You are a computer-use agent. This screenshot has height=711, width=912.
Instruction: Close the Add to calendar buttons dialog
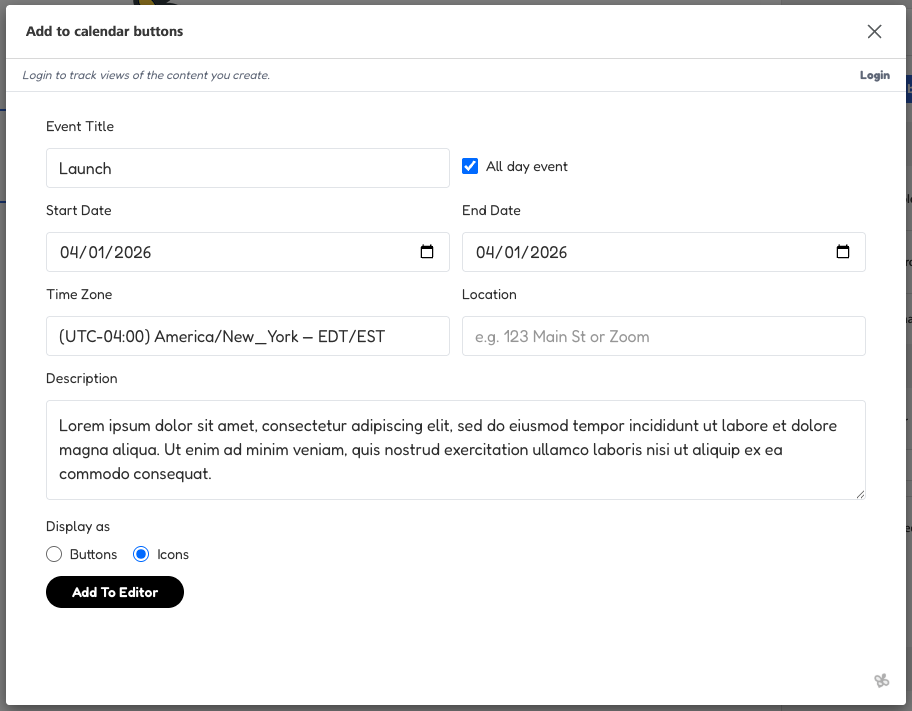pyautogui.click(x=874, y=31)
